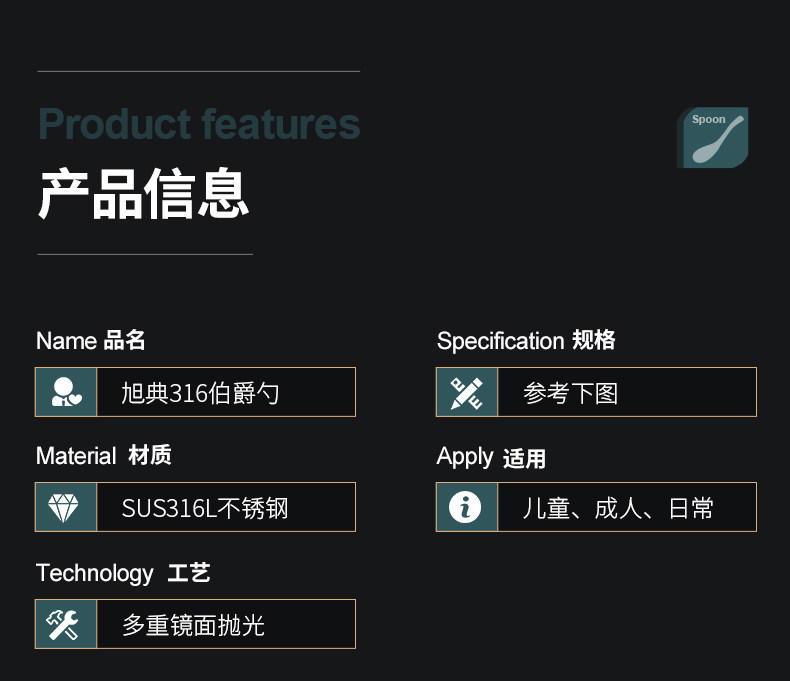Select the apply field reading 儿童、成人、日常

click(626, 507)
